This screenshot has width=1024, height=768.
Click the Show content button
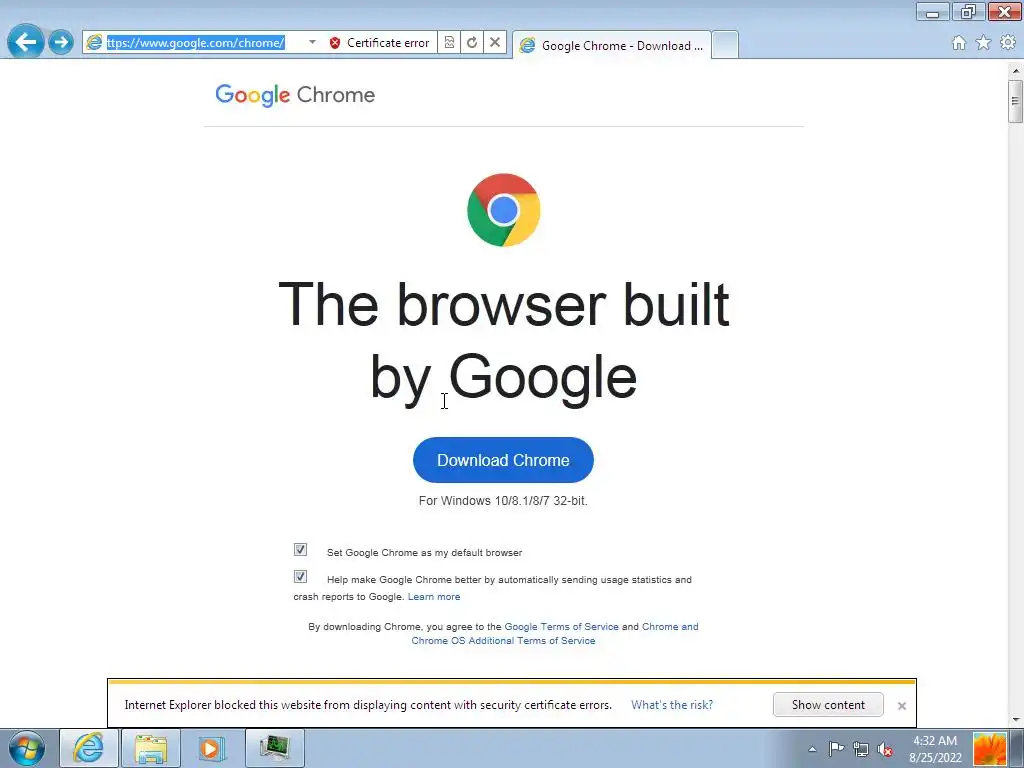pyautogui.click(x=828, y=705)
